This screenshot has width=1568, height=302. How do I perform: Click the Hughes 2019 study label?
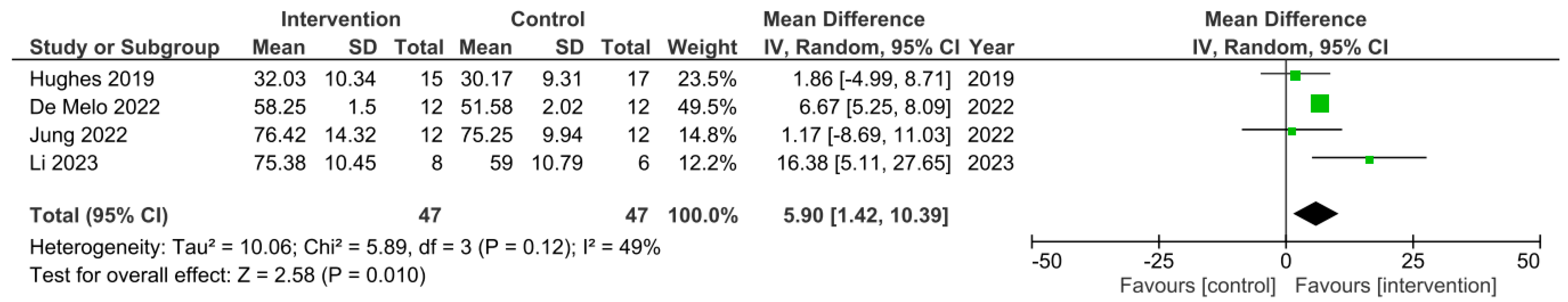point(92,79)
